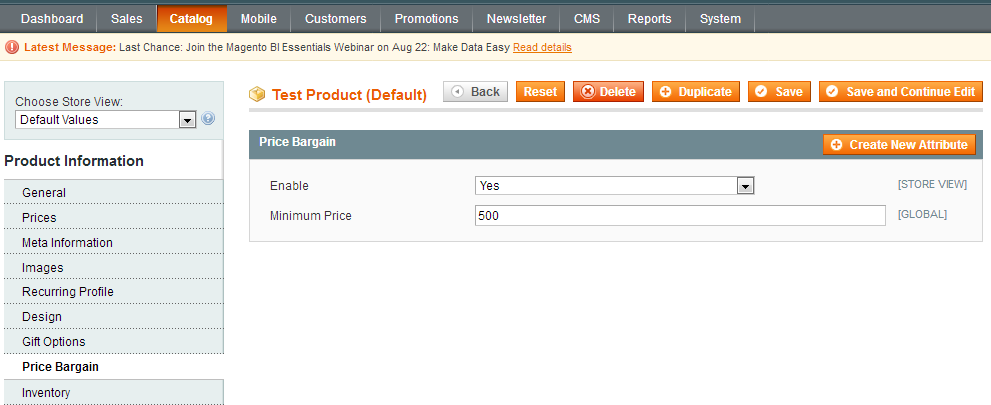Click the store view help icon
The image size is (991, 405).
point(208,119)
